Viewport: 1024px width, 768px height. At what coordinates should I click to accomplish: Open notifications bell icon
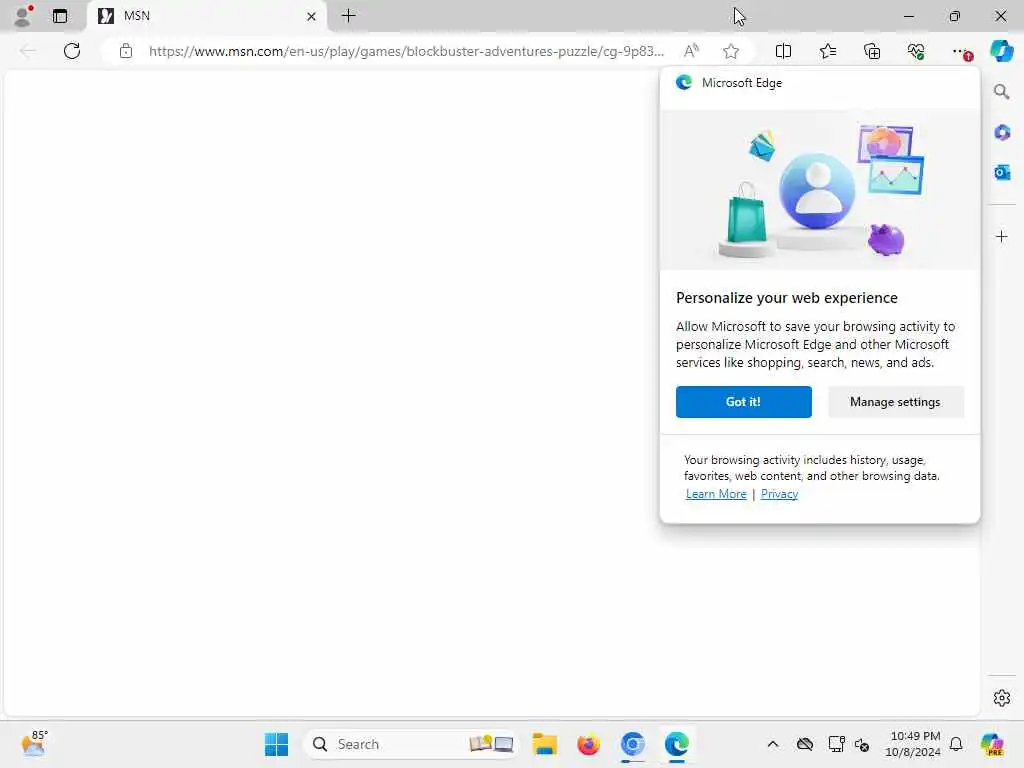click(956, 744)
